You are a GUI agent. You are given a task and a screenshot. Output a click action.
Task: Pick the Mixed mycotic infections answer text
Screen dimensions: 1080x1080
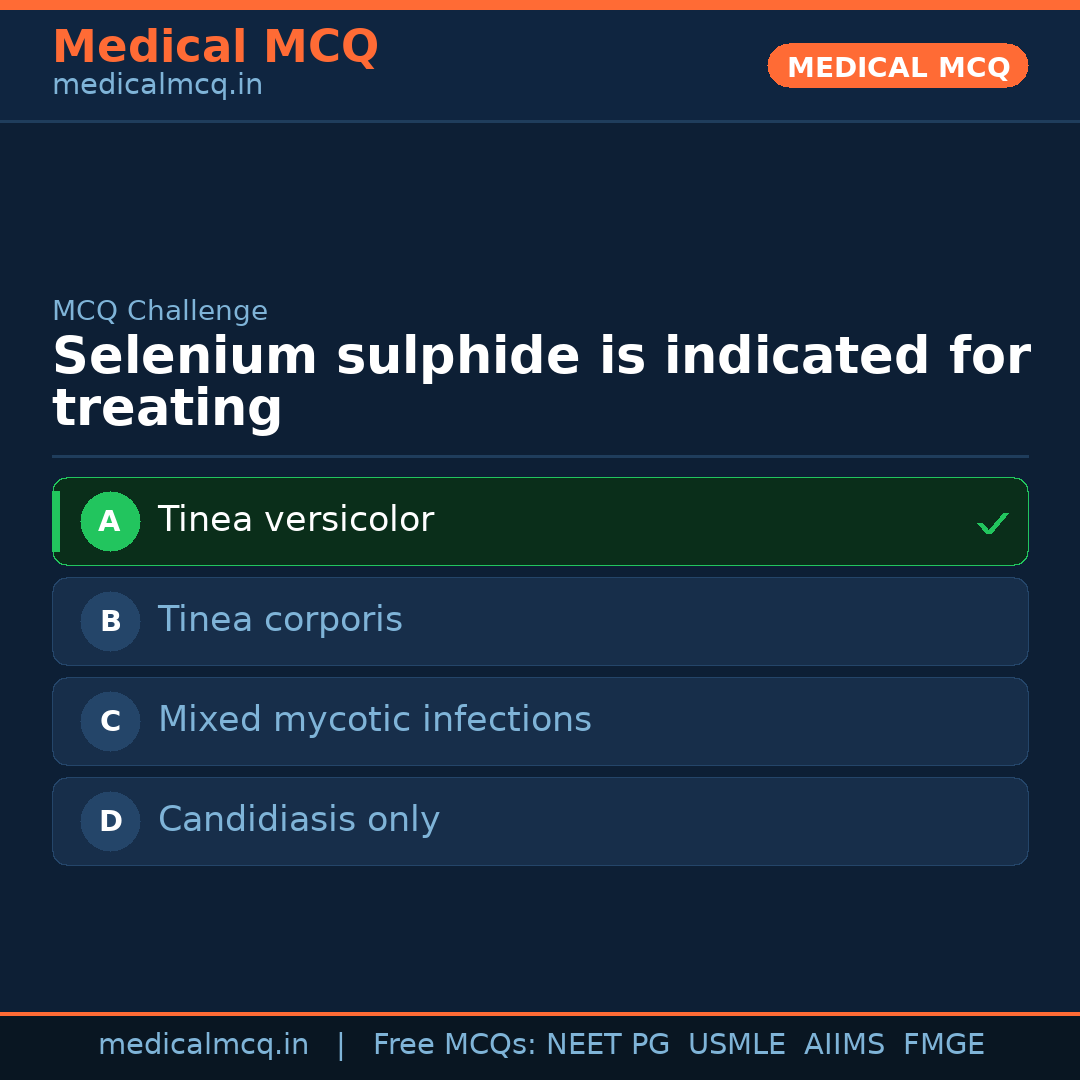(374, 720)
